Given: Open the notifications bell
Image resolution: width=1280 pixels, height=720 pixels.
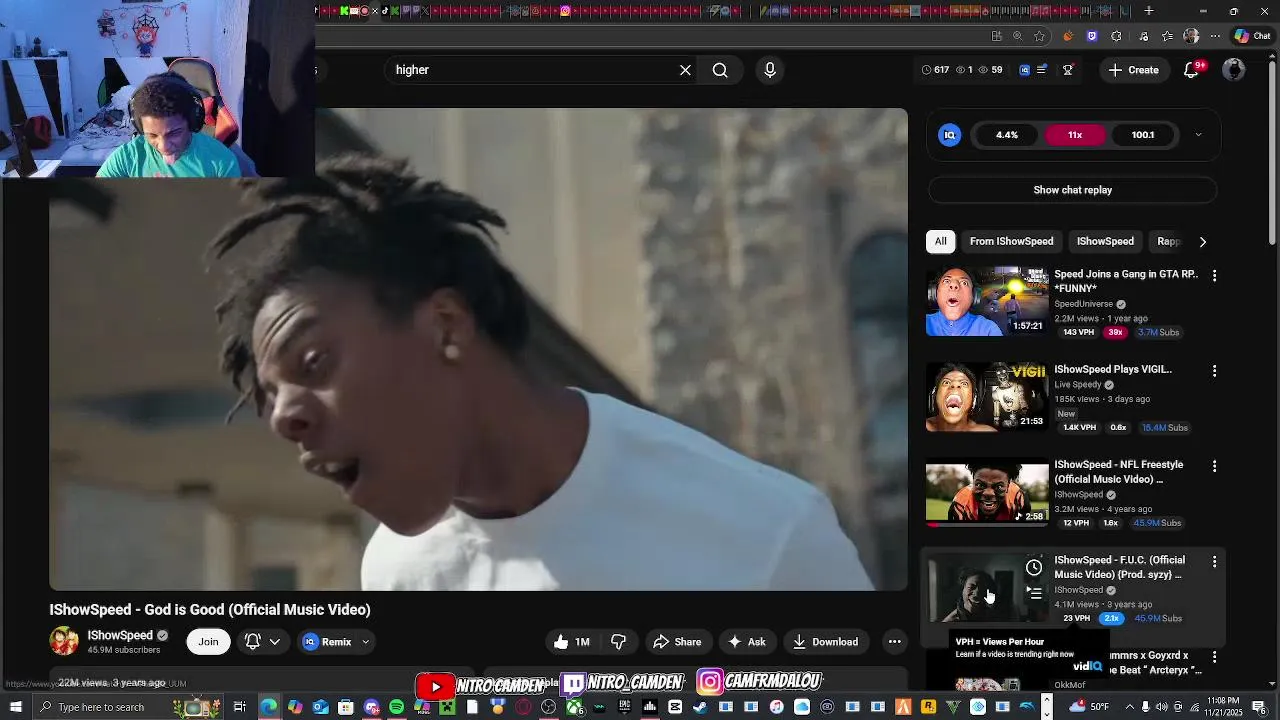Looking at the screenshot, I should (x=1191, y=70).
